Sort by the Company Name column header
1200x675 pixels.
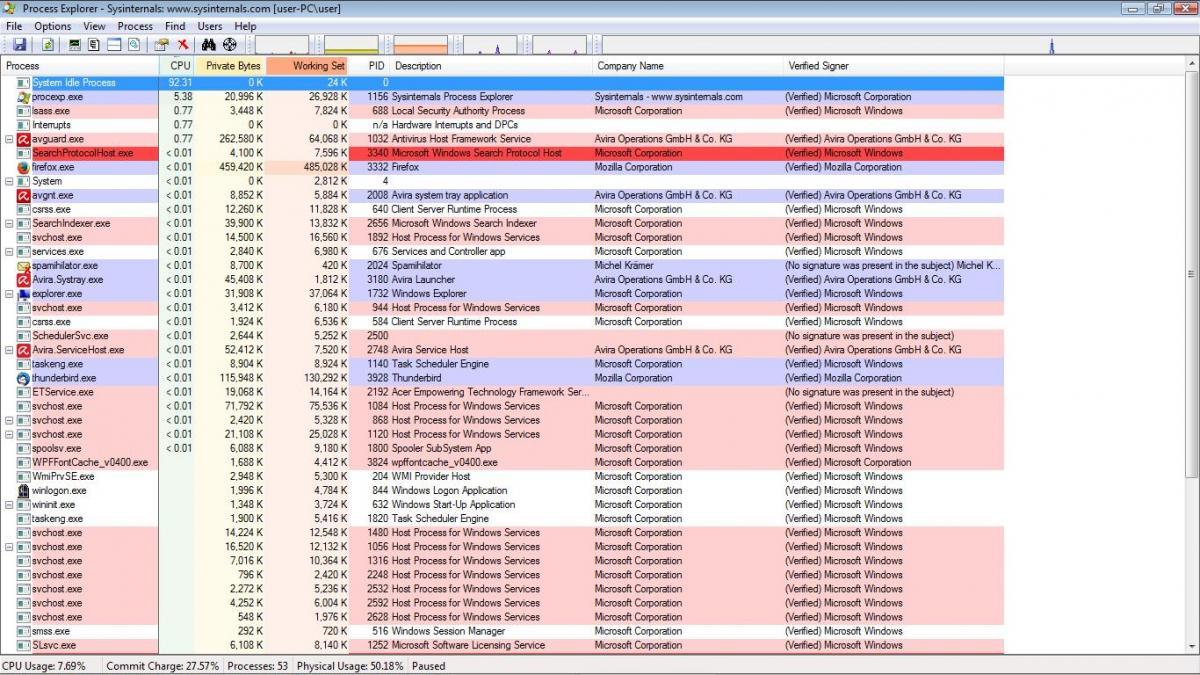point(687,66)
